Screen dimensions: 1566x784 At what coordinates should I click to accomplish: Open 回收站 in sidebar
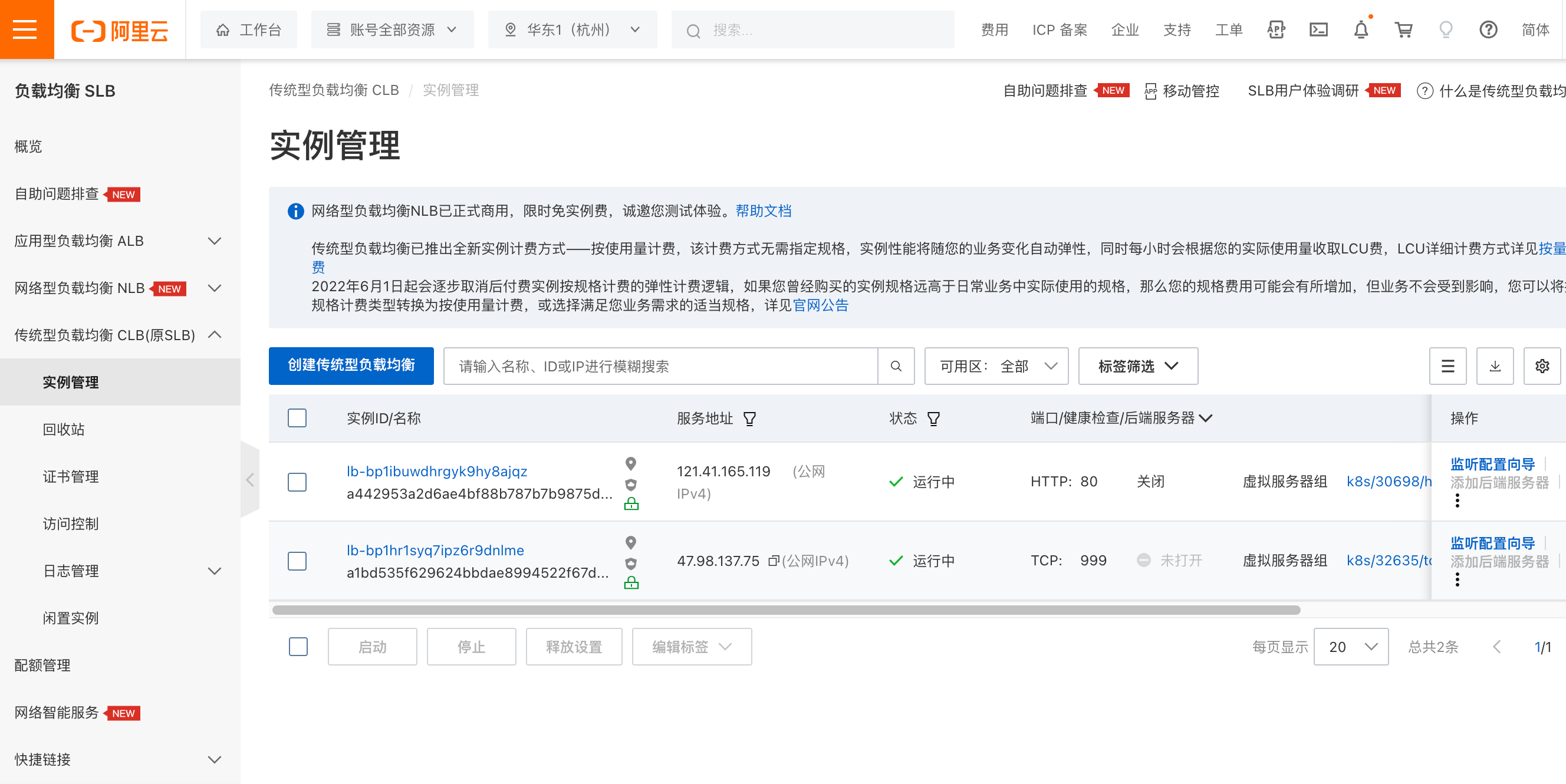click(63, 430)
